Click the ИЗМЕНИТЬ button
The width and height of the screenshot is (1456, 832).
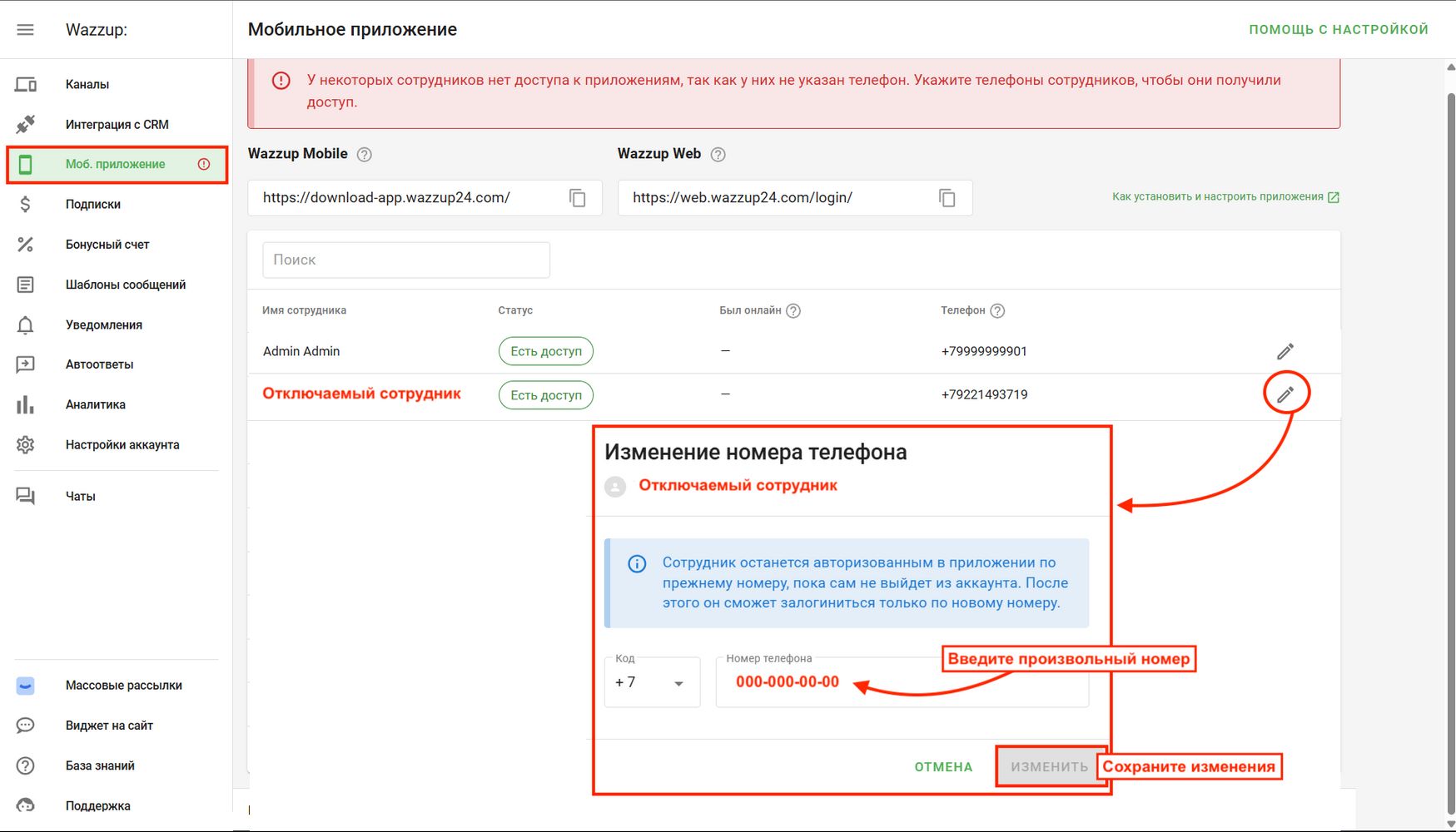tap(1050, 767)
